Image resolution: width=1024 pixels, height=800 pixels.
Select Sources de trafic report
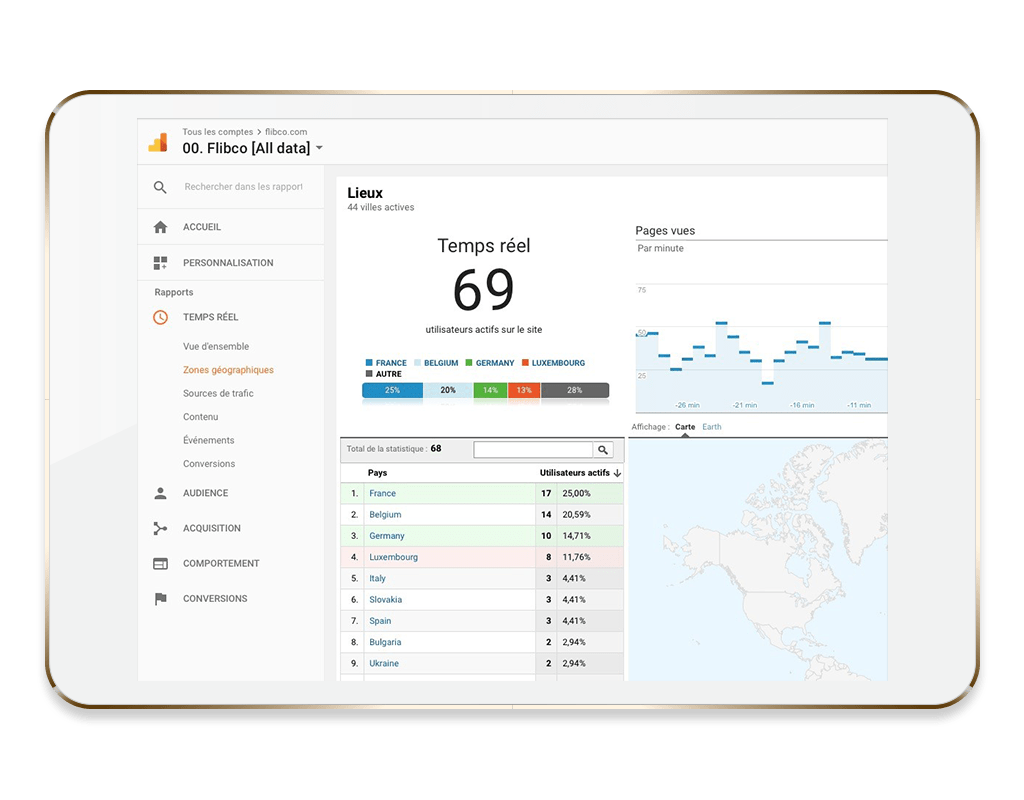pos(218,394)
